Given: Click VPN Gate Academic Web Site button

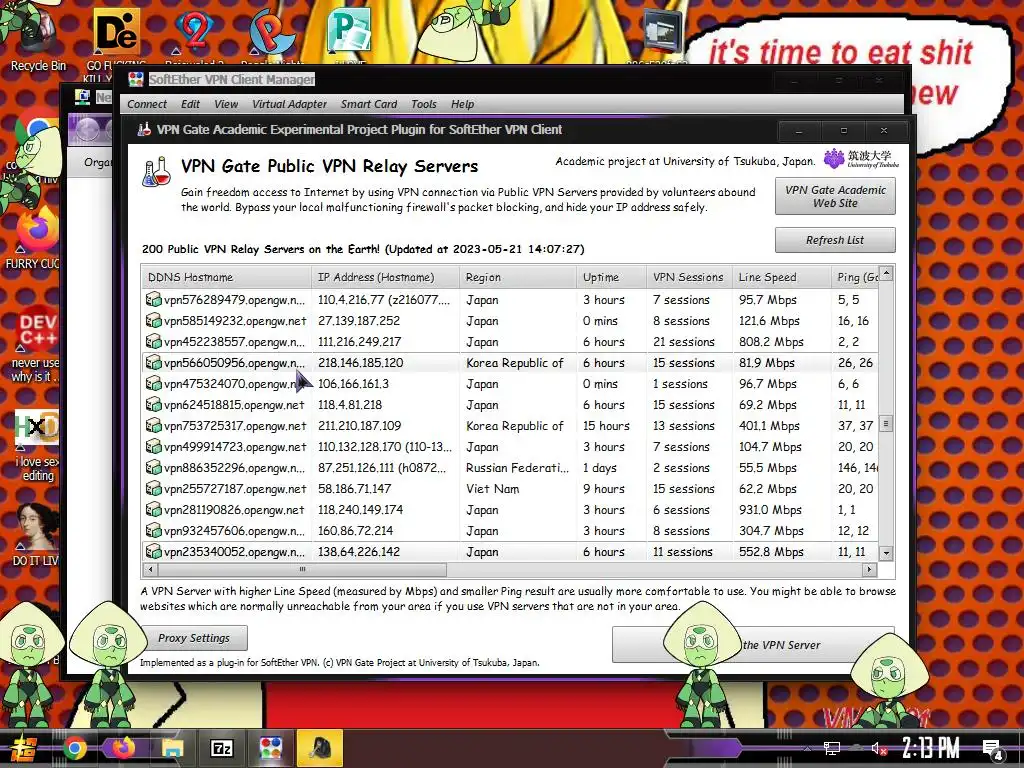Looking at the screenshot, I should pos(835,196).
